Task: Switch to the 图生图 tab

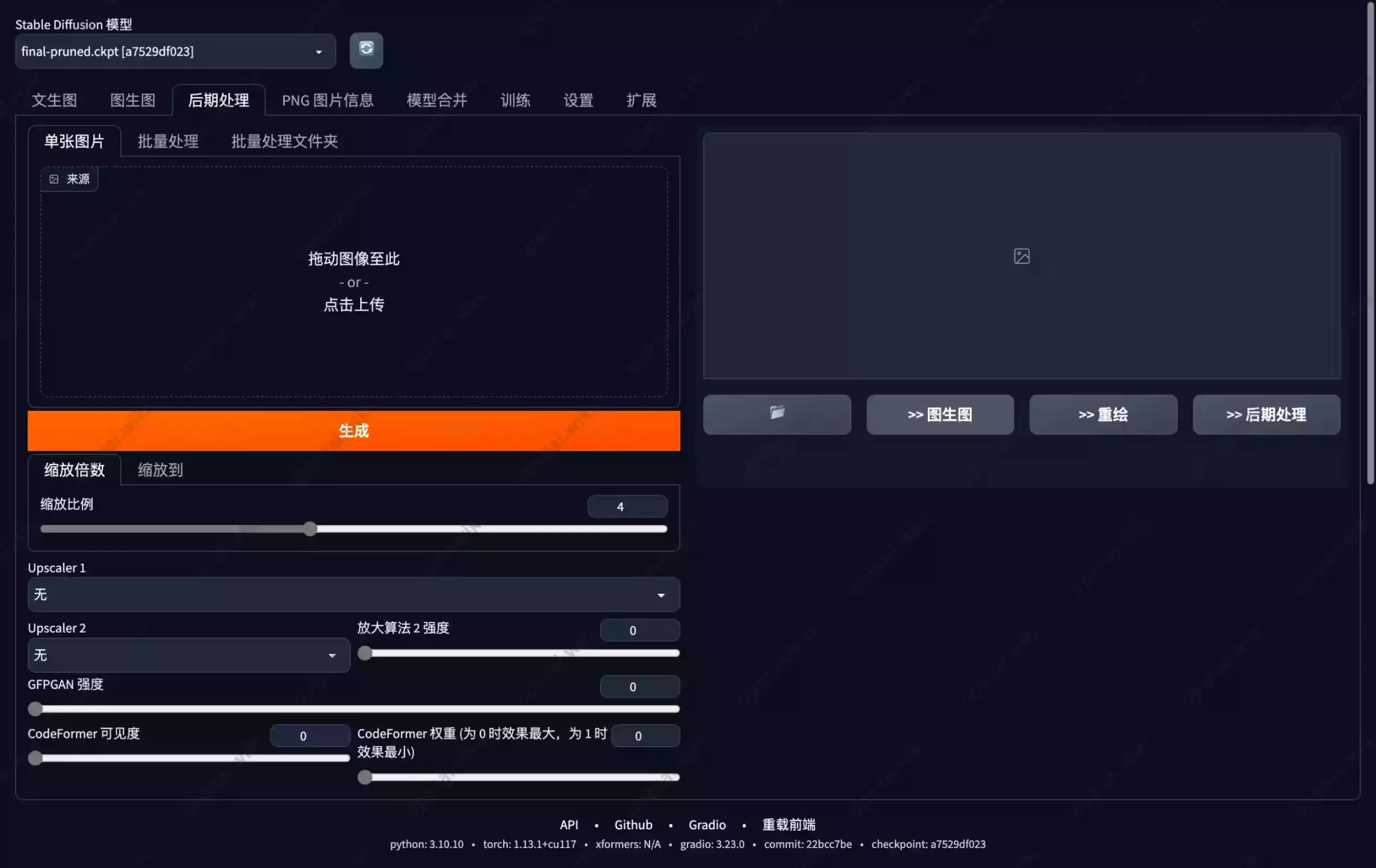Action: tap(133, 101)
